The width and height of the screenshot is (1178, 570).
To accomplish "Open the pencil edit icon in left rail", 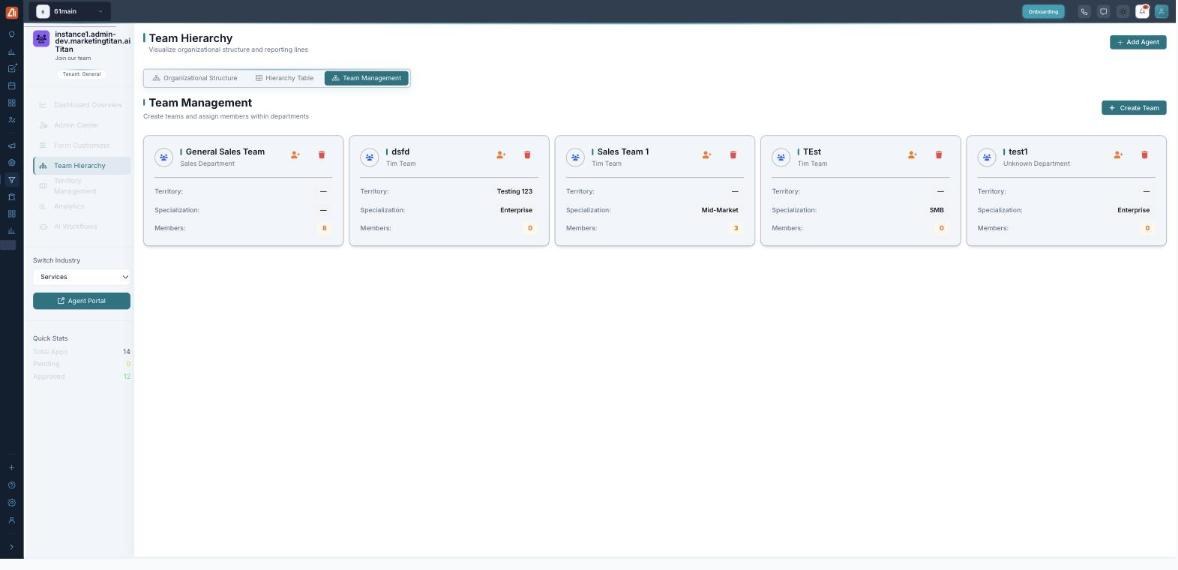I will point(11,68).
